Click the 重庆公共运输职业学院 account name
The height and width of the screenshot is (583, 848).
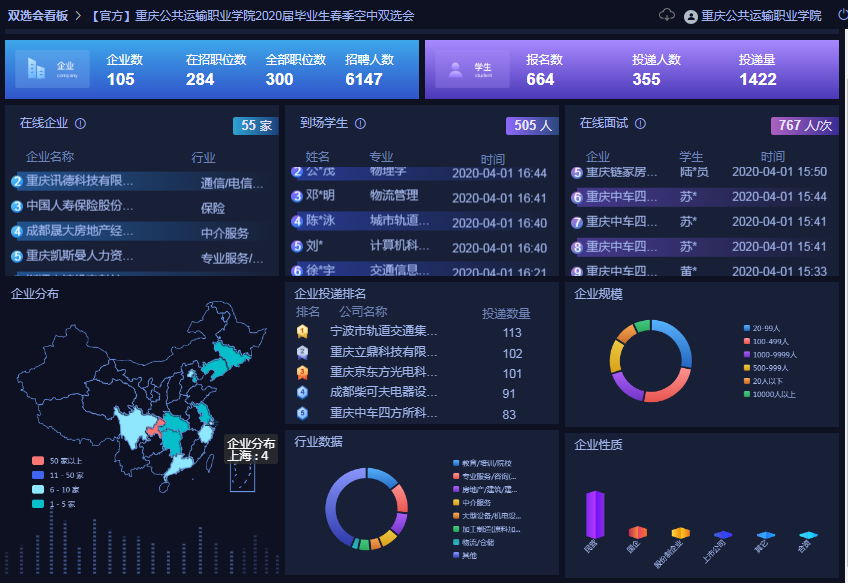(x=761, y=16)
